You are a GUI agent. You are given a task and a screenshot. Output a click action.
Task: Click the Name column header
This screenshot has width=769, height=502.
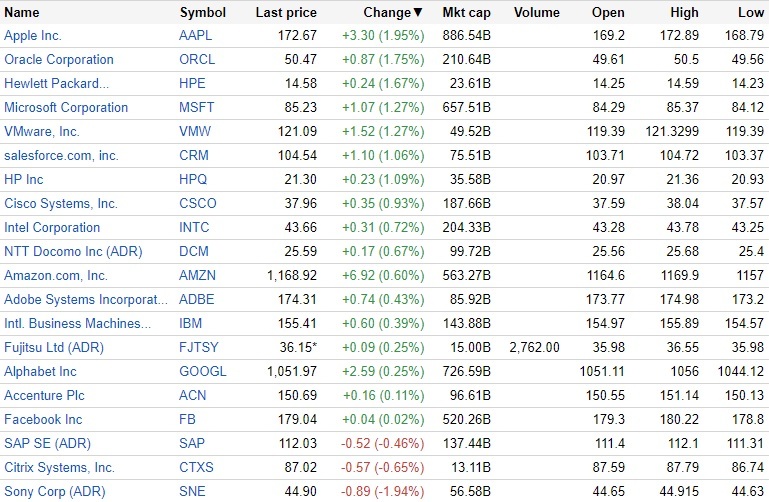point(22,13)
